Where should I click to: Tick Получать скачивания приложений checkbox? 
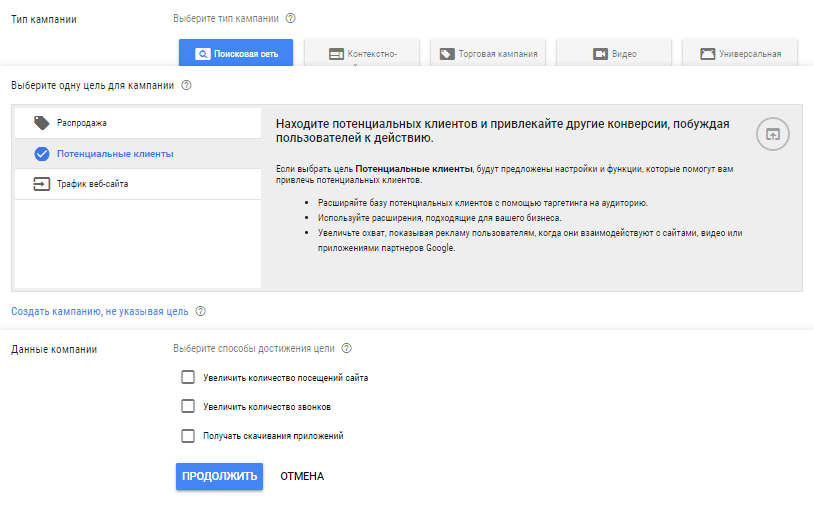click(x=187, y=436)
